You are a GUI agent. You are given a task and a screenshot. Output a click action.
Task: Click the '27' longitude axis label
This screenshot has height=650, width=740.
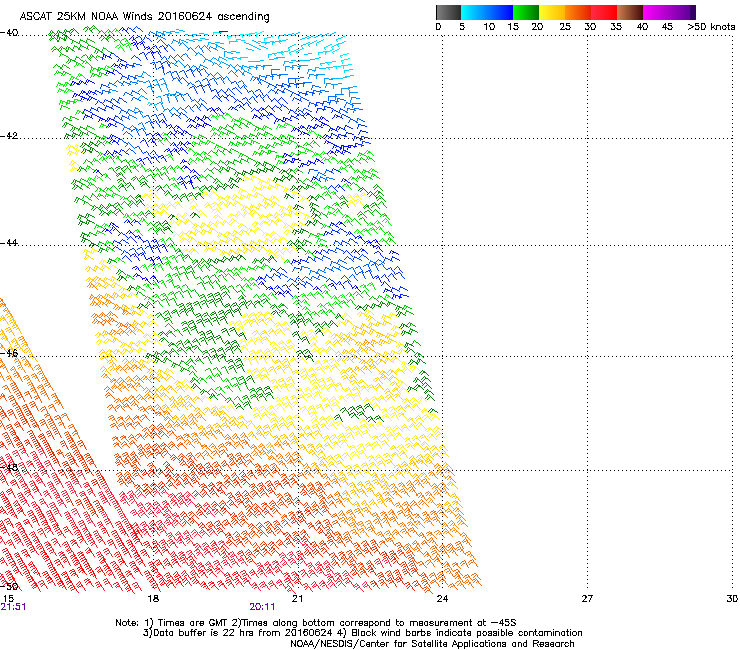[587, 599]
